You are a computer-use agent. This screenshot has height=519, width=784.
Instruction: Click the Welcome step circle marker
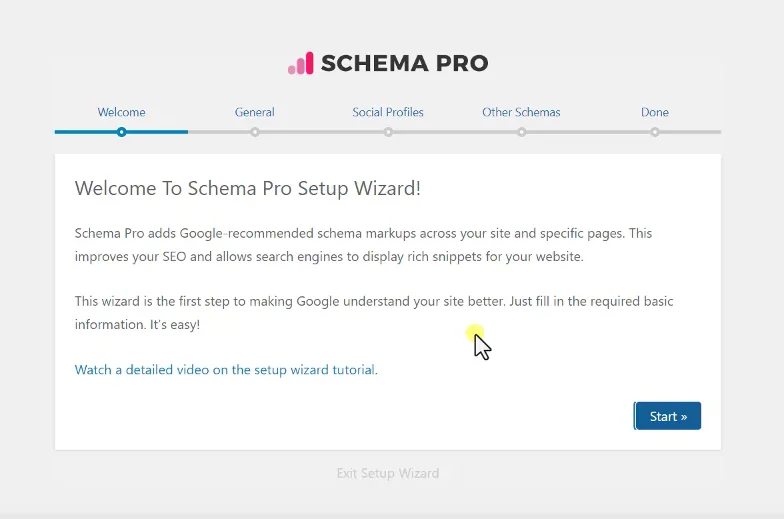coord(121,132)
